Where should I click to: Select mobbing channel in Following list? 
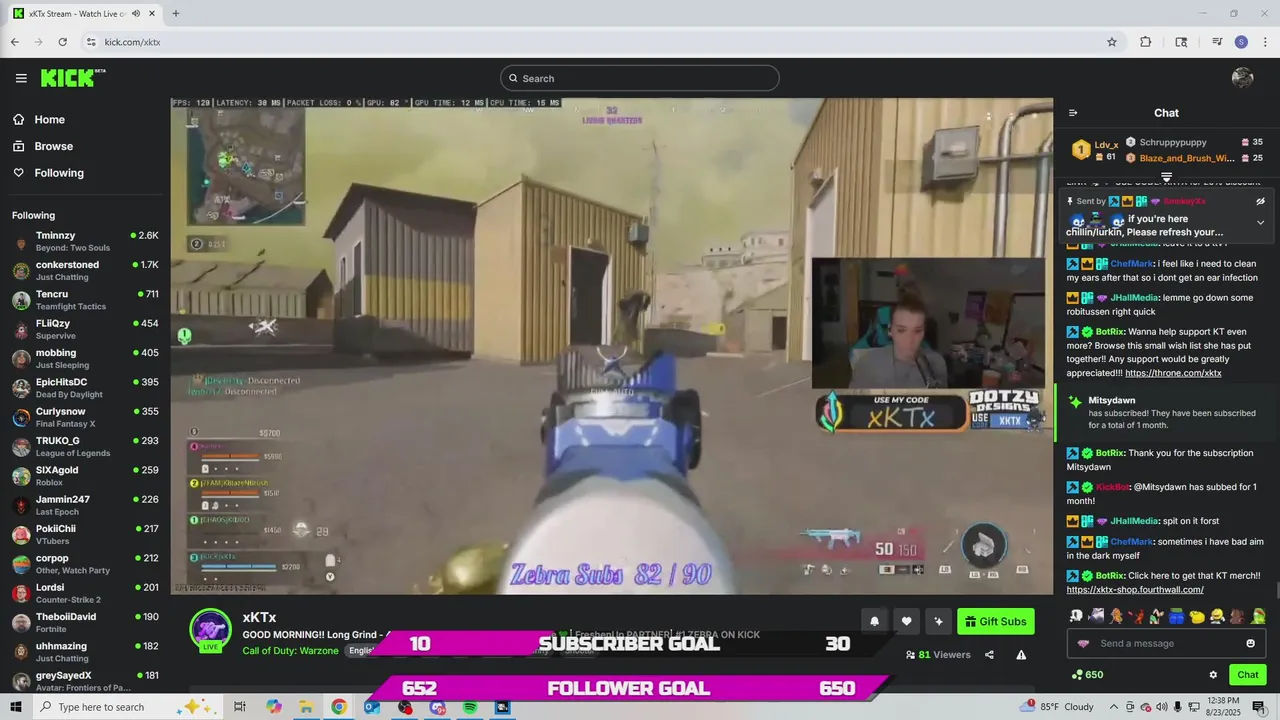pyautogui.click(x=85, y=359)
